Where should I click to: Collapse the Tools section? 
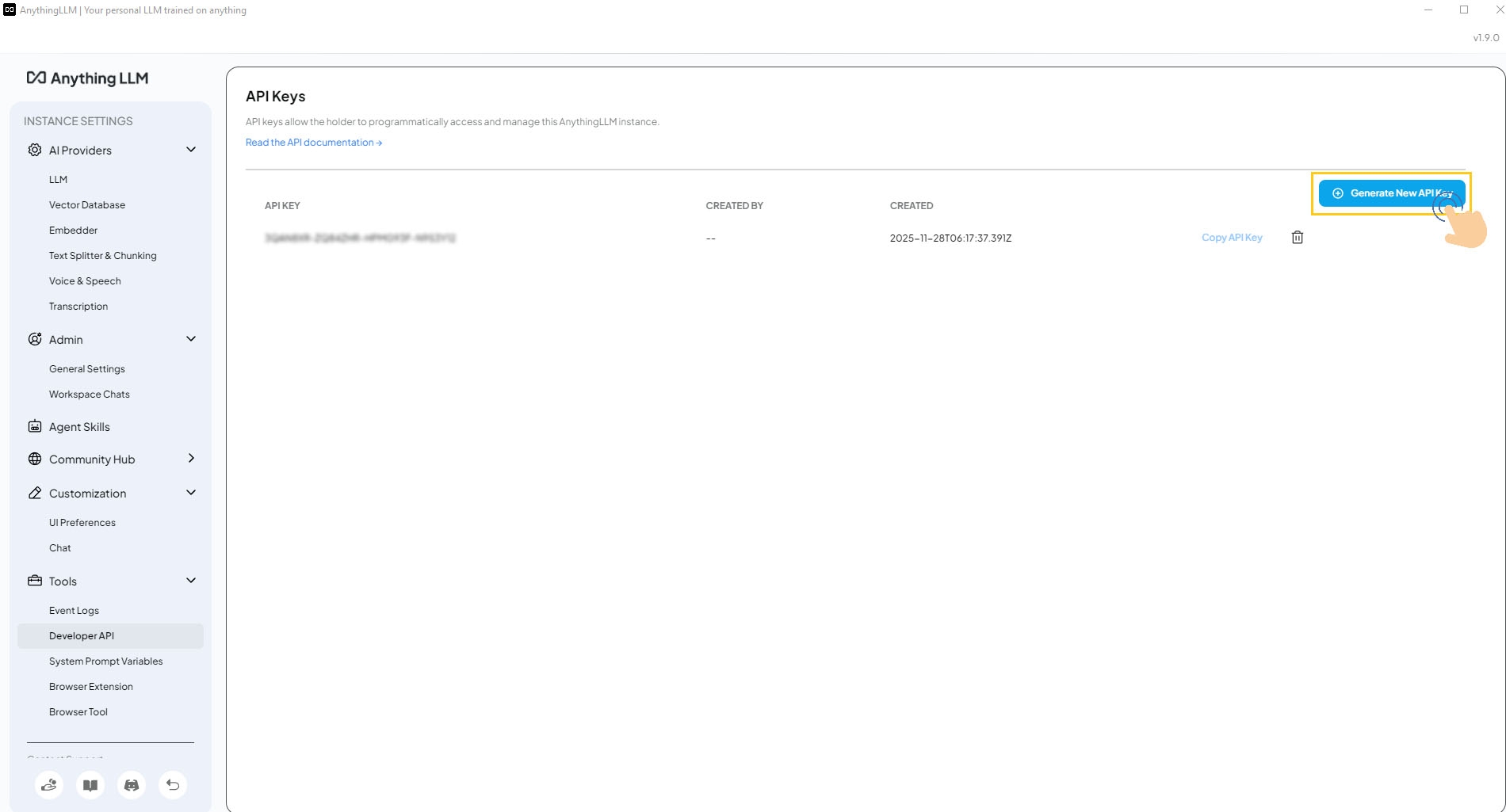(190, 581)
